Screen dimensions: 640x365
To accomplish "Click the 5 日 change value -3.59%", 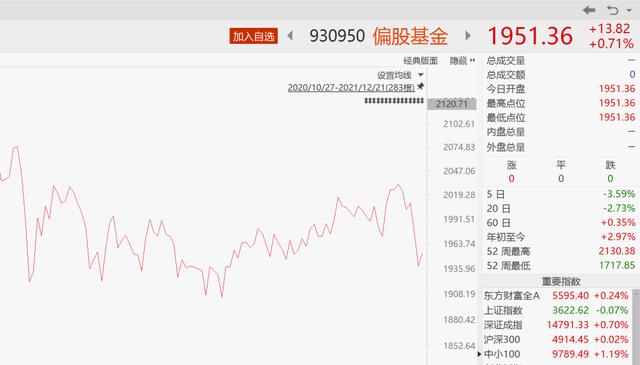I will click(x=619, y=194).
